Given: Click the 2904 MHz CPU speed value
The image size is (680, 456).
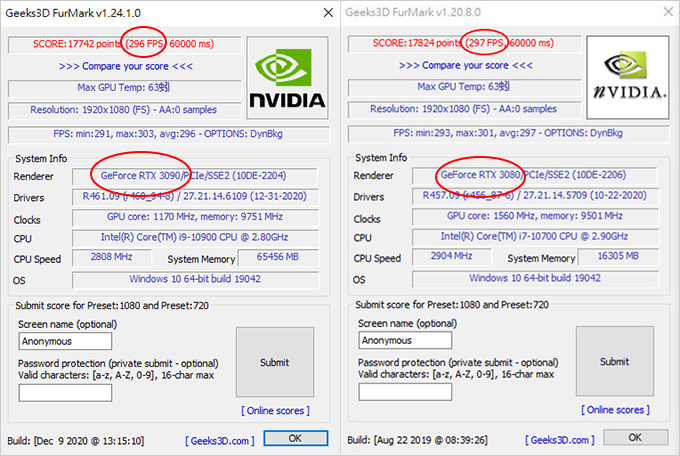Looking at the screenshot, I should pos(451,256).
